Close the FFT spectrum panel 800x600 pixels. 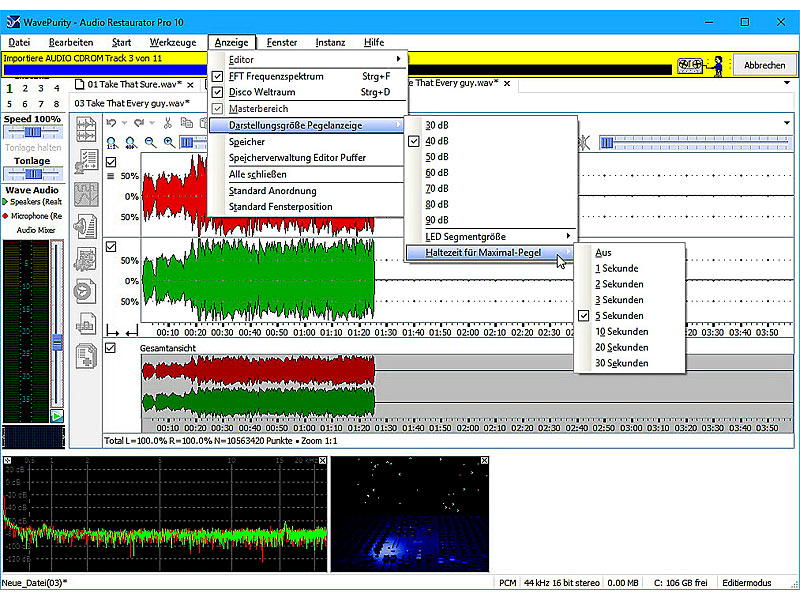coord(322,461)
